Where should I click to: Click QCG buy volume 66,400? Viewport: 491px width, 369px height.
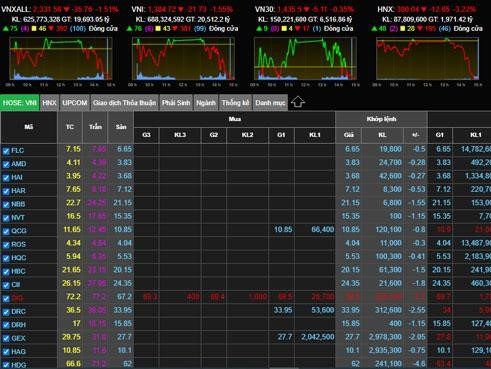point(323,229)
